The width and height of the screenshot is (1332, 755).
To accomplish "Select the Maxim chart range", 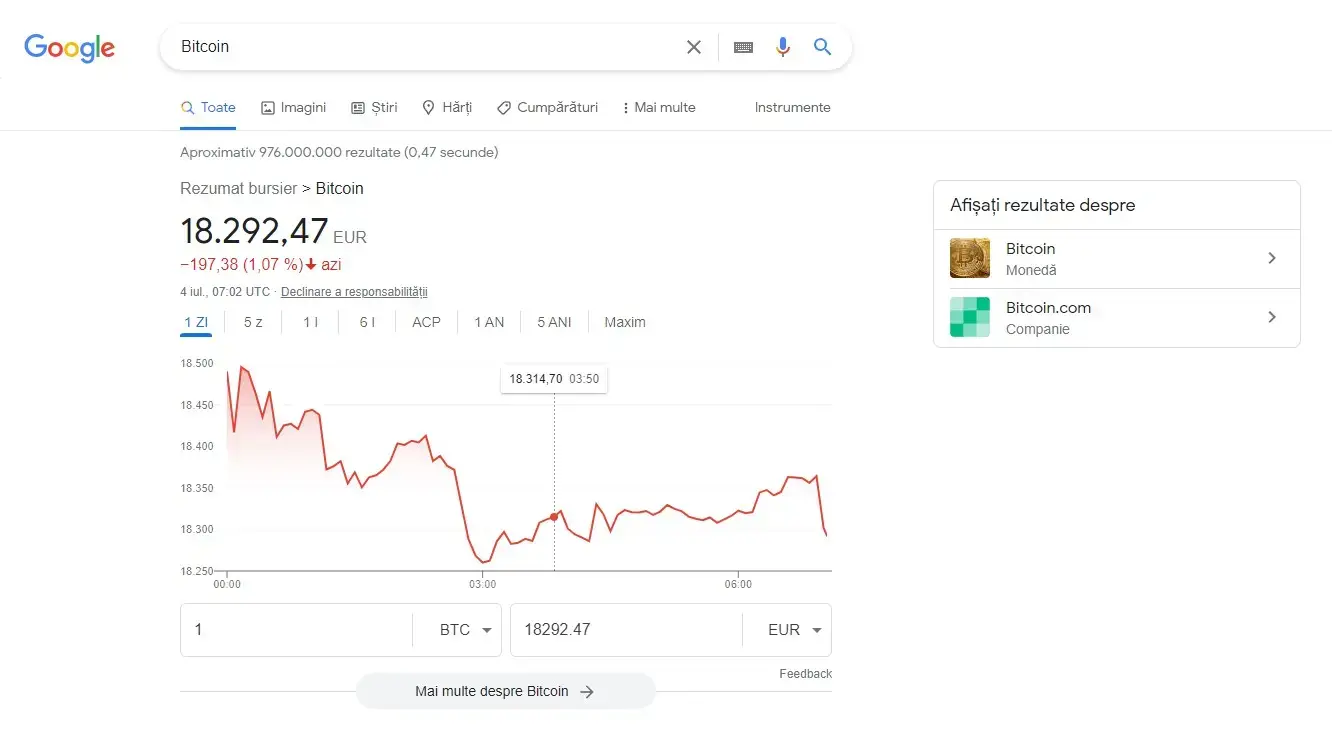I will pos(625,322).
